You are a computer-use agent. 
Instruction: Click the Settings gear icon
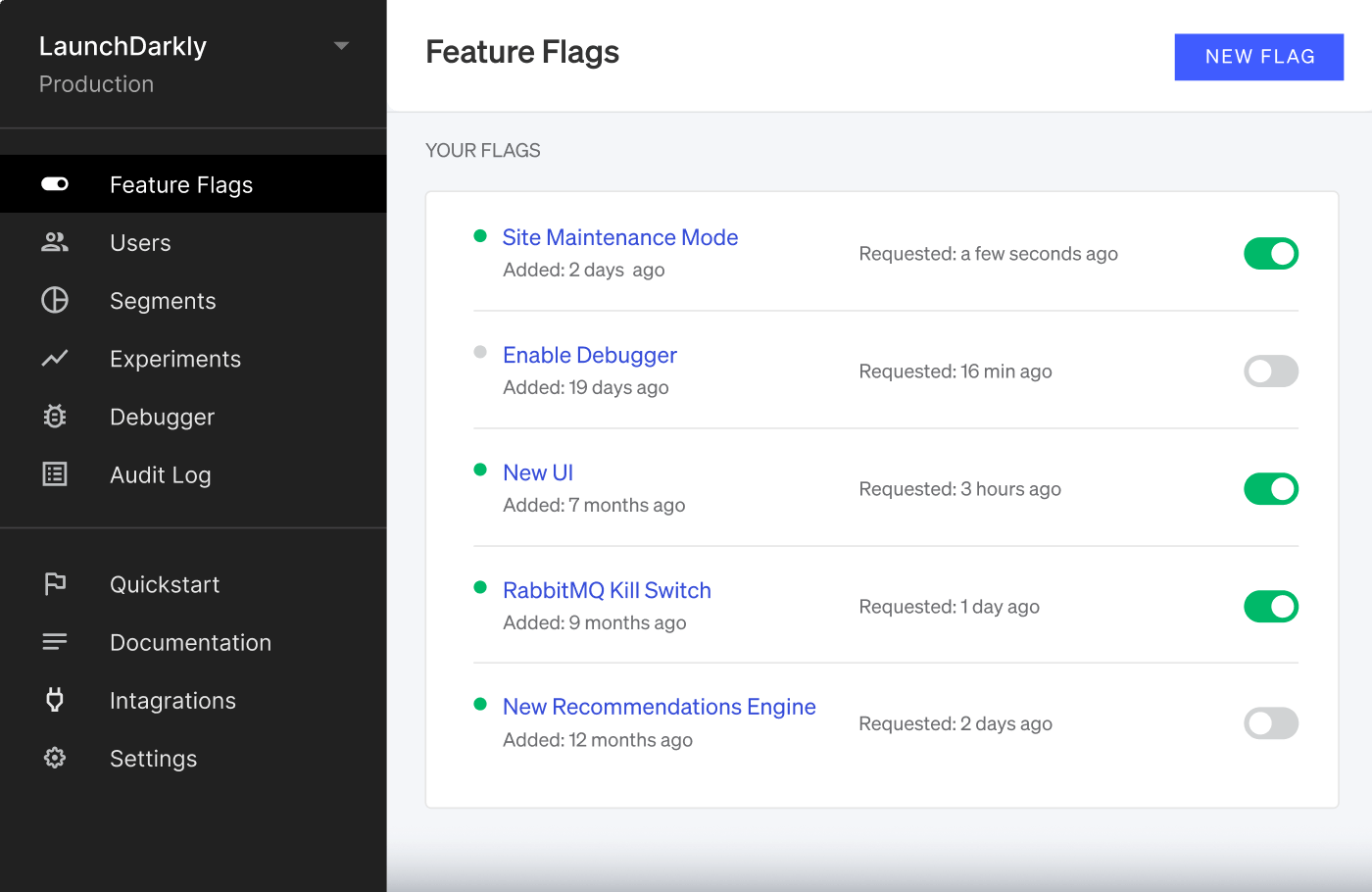tap(55, 758)
